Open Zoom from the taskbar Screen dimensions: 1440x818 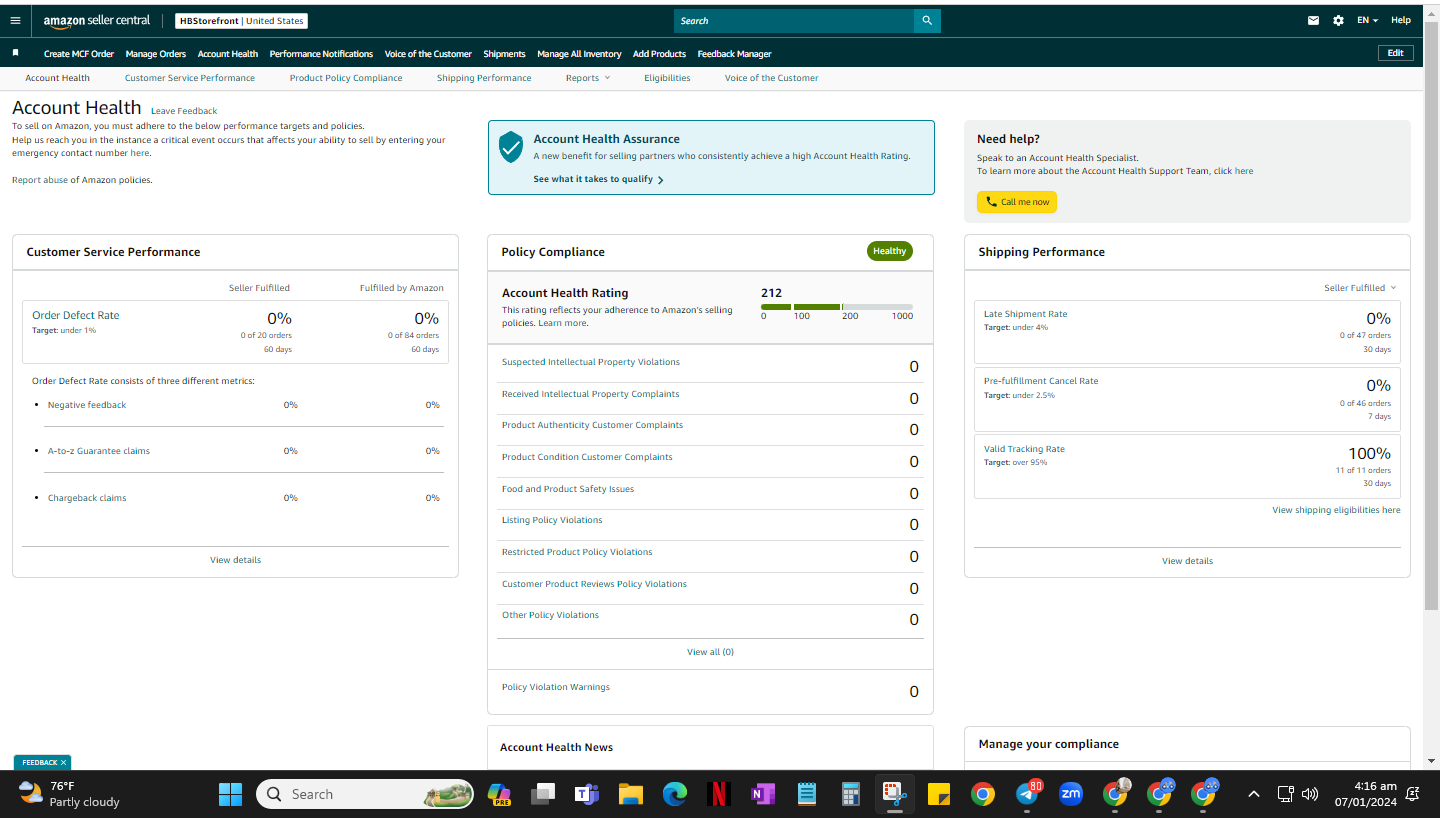point(1071,794)
